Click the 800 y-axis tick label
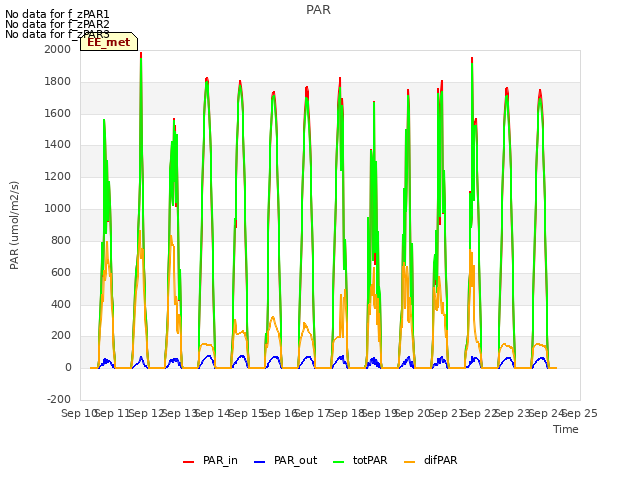Viewport: 640px width, 480px height. [x=61, y=240]
